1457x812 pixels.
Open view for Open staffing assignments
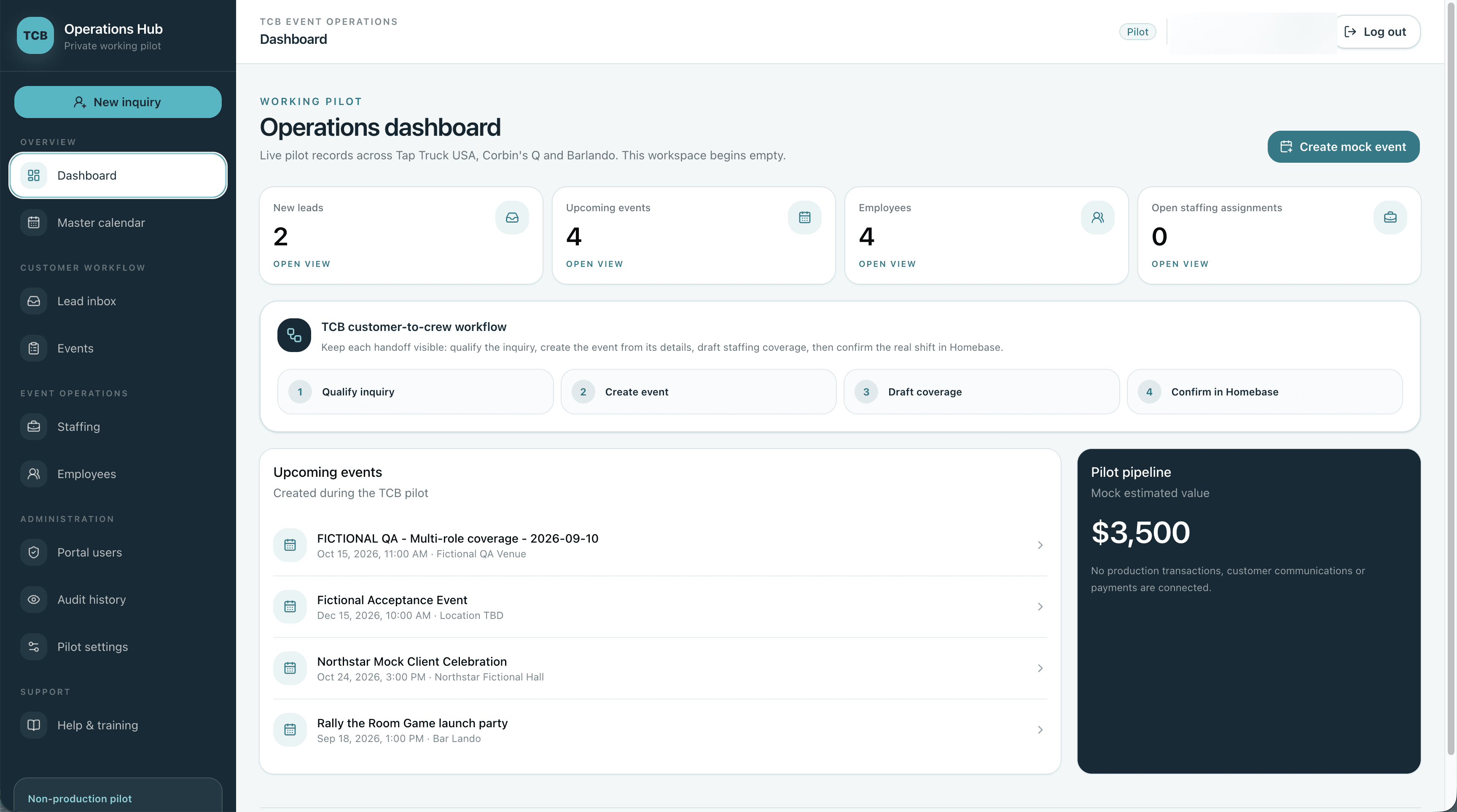[1180, 264]
